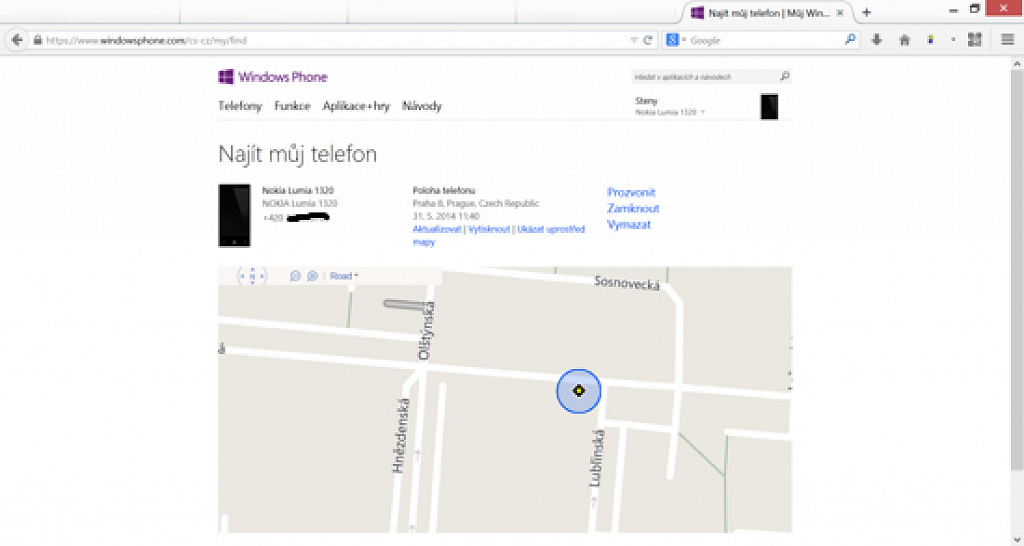Click the yellow-blue toolbar extension icon
Image resolution: width=1024 pixels, height=546 pixels.
tap(931, 40)
